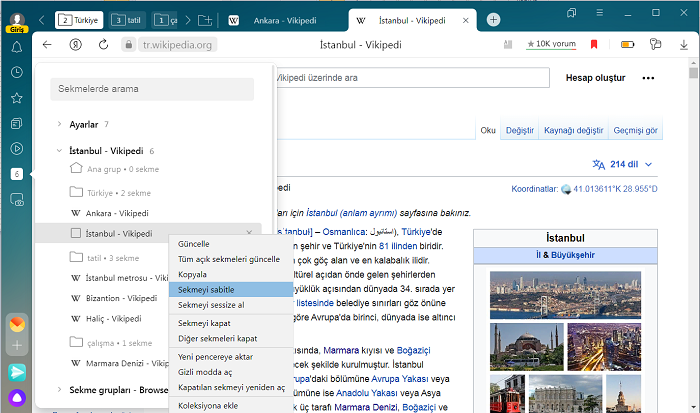Image resolution: width=700 pixels, height=413 pixels.
Task: Select Kapatılan sekmeyi yeniden aç
Action: (x=231, y=387)
